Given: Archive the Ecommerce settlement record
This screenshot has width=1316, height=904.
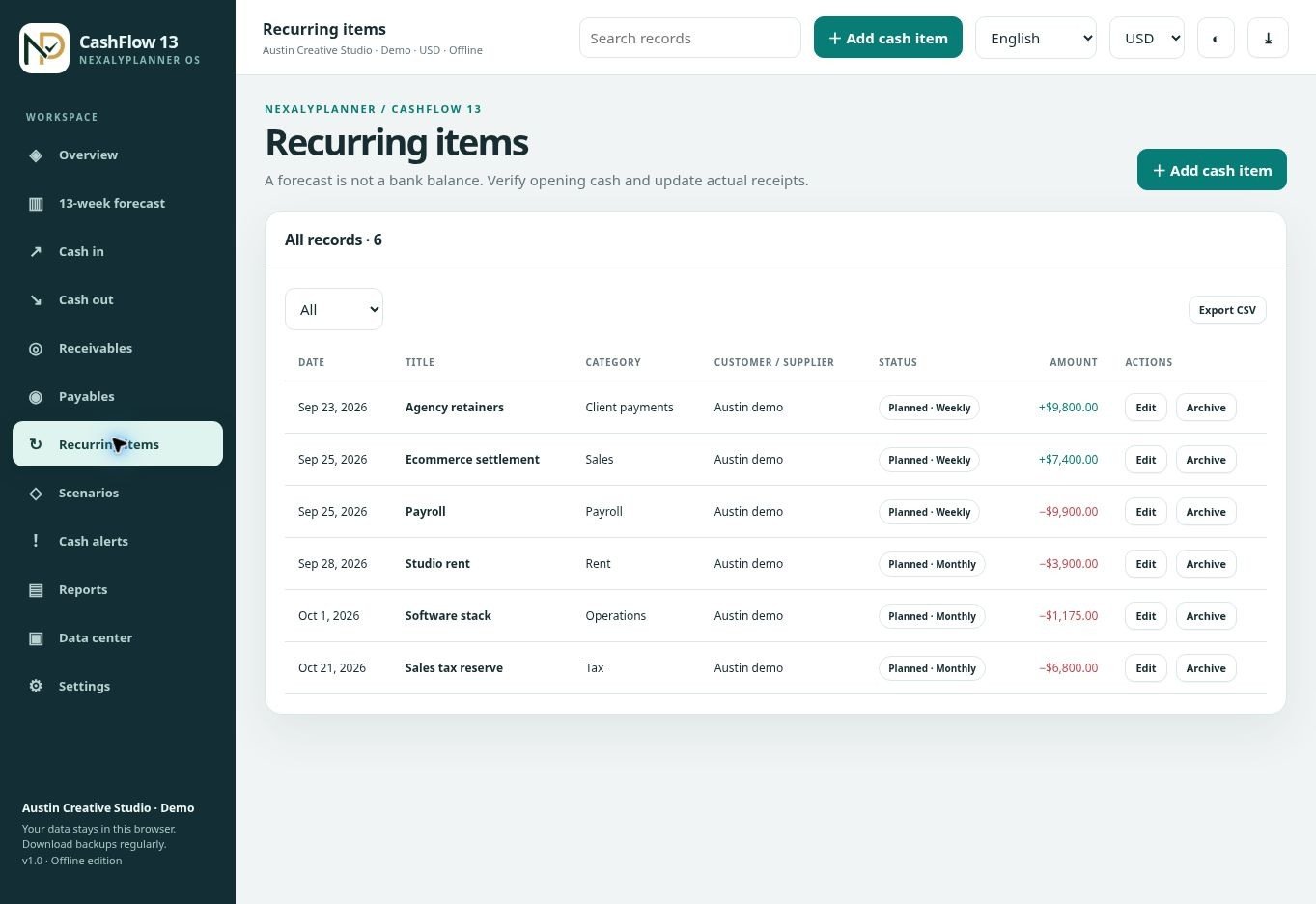Looking at the screenshot, I should pos(1206,460).
